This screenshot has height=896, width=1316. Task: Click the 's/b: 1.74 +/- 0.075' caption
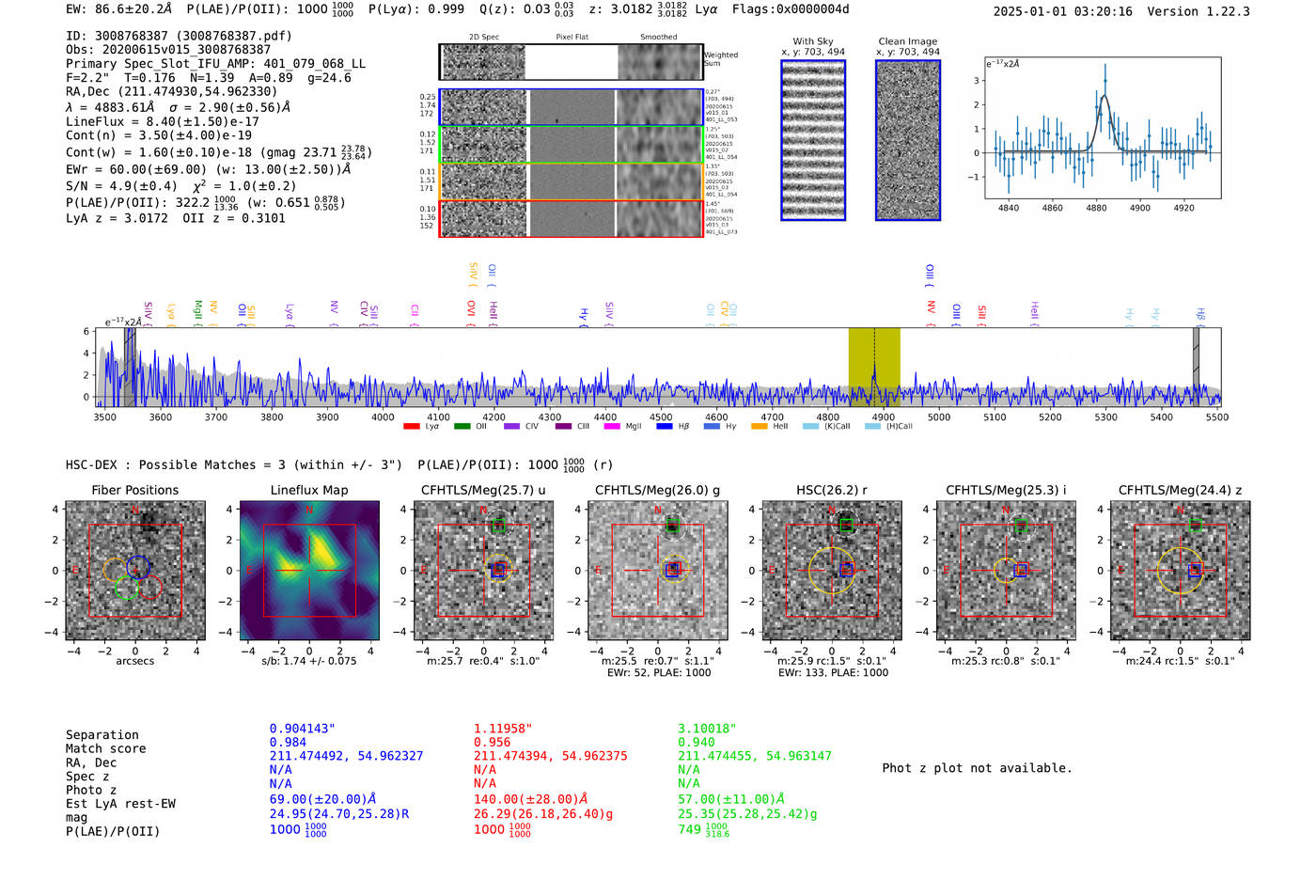click(309, 661)
